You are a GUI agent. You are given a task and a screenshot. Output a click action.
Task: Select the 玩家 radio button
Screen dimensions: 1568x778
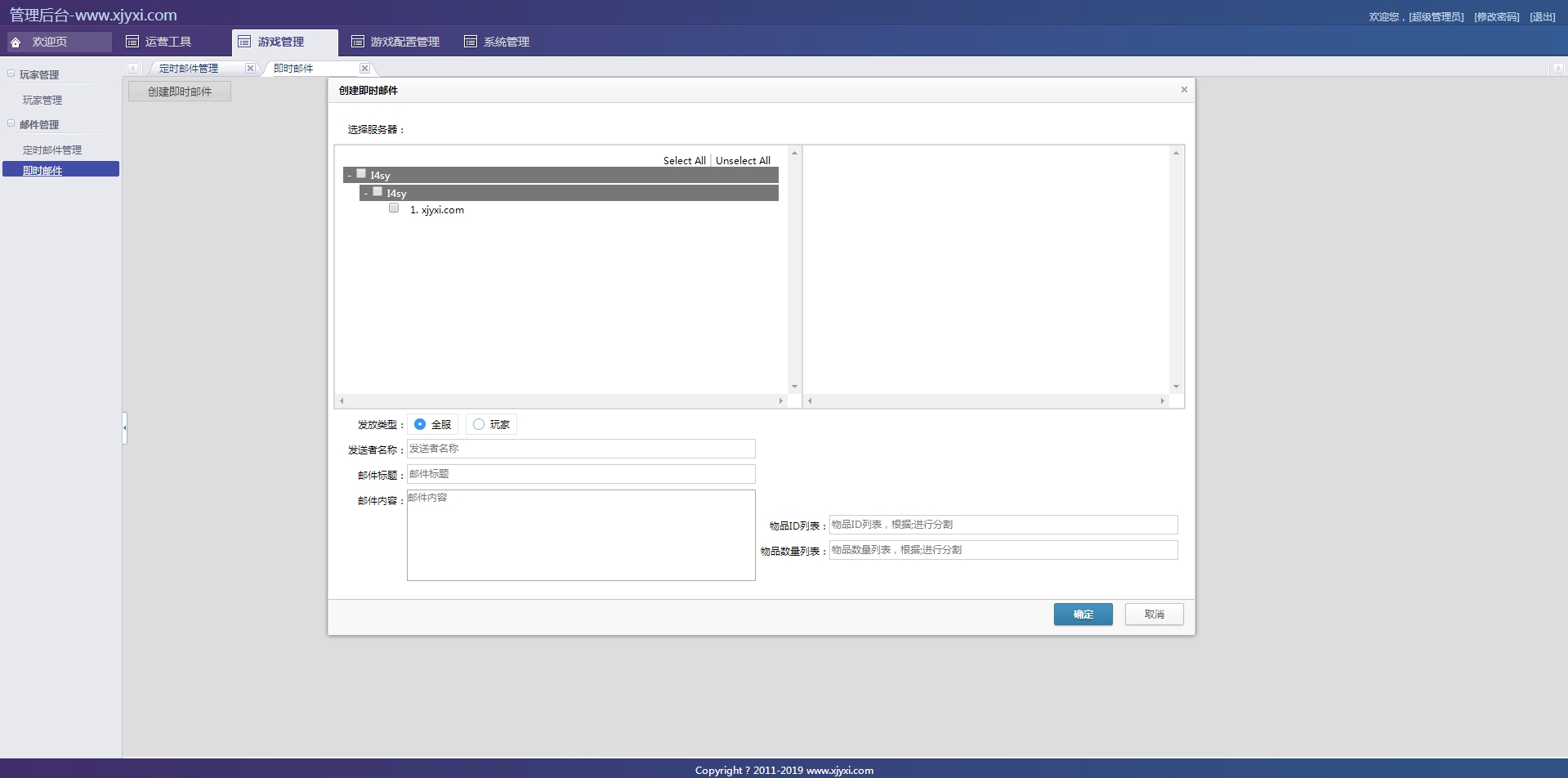479,424
